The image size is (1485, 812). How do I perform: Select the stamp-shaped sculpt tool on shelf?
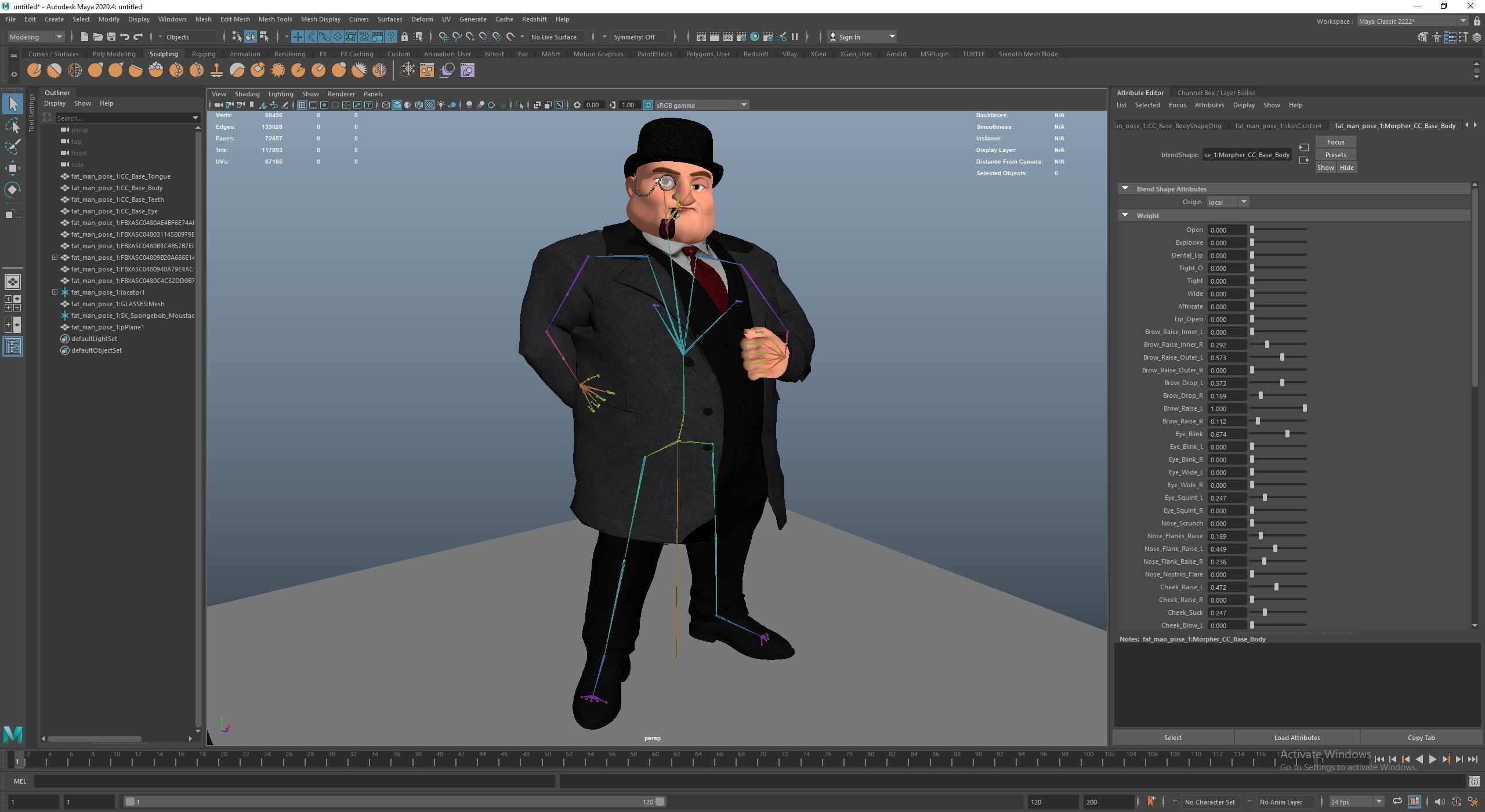[216, 71]
